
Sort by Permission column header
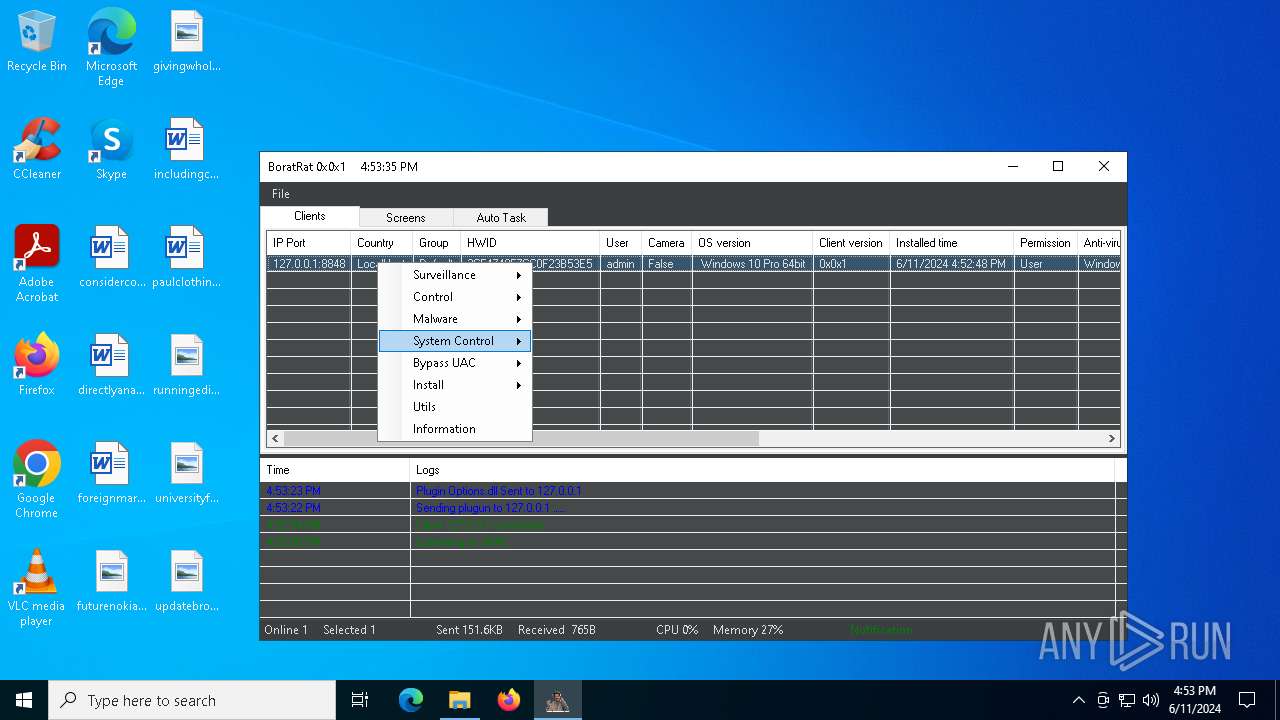click(1046, 243)
